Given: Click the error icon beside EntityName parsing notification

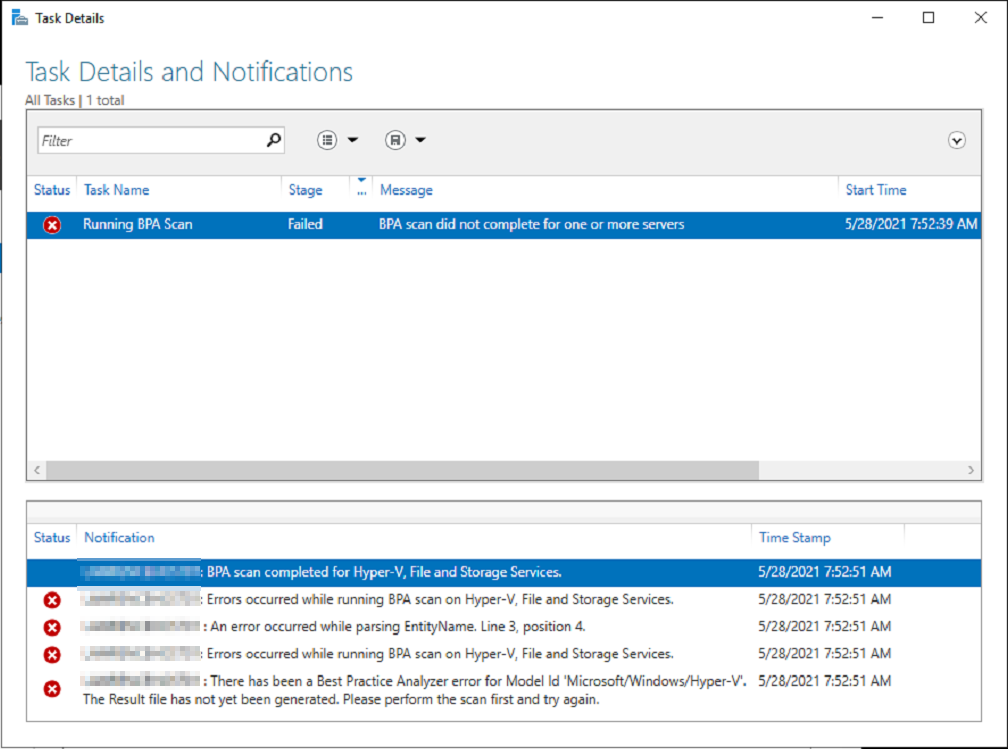Looking at the screenshot, I should coord(51,627).
